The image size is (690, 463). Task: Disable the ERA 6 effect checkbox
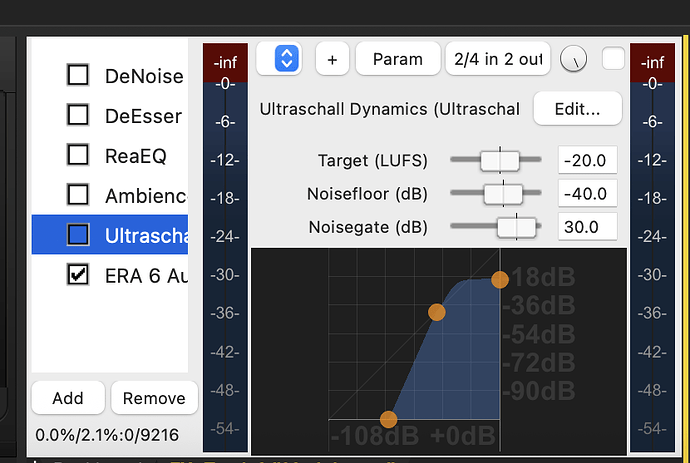(x=78, y=275)
